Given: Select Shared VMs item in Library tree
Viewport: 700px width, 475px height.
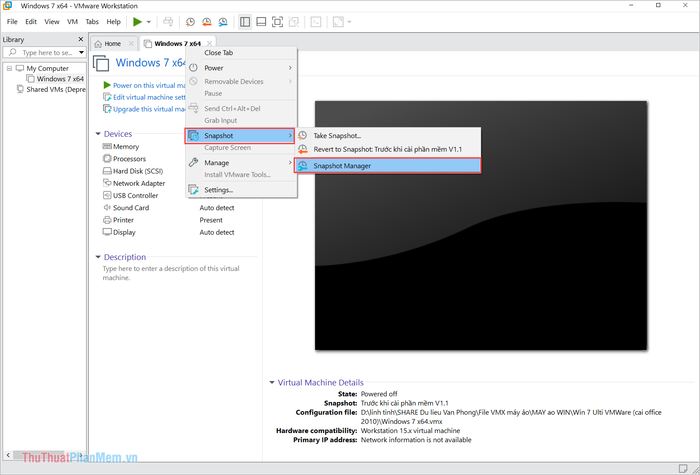Looking at the screenshot, I should point(50,89).
